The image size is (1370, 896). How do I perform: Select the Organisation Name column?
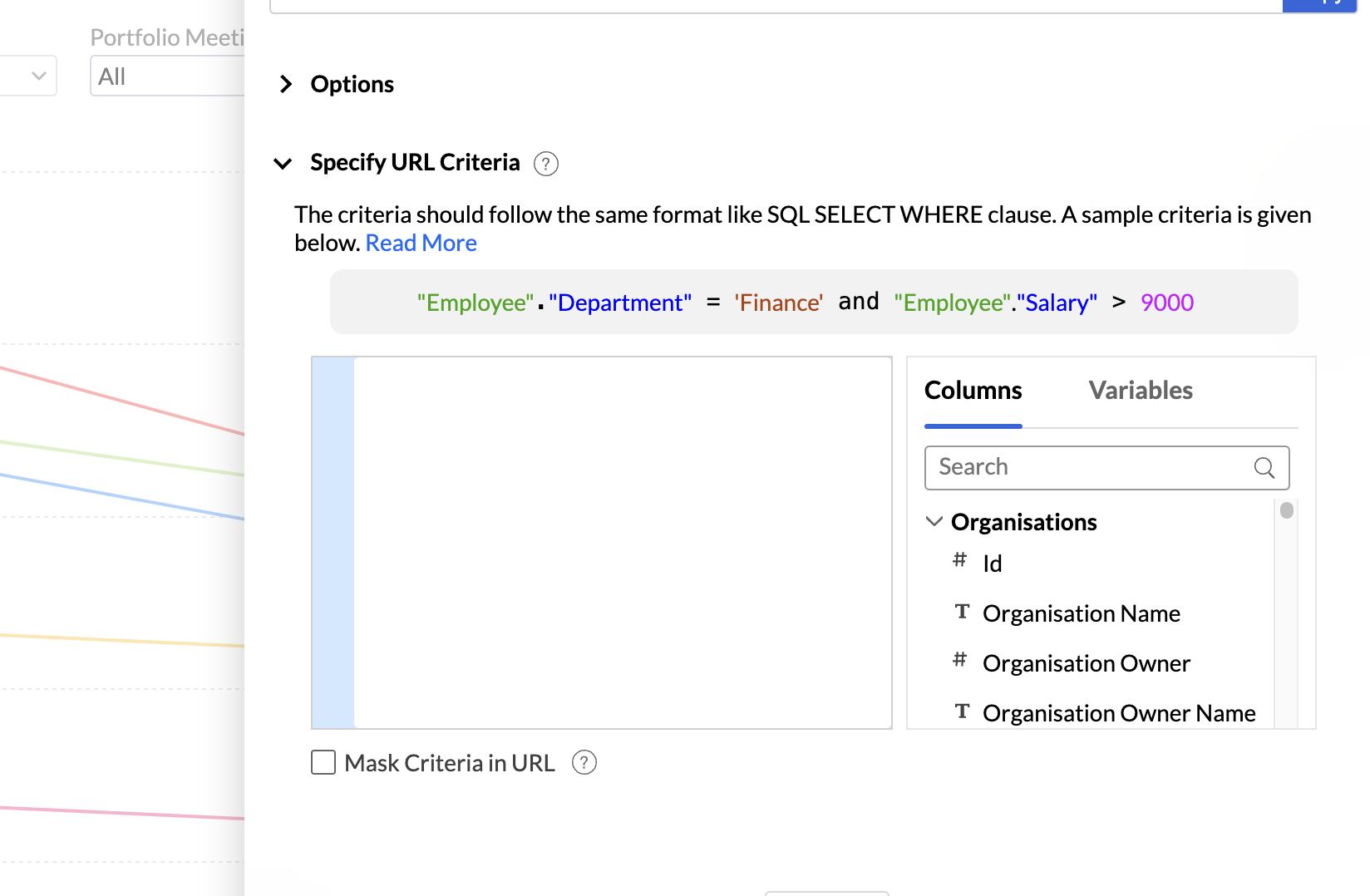pos(1081,613)
